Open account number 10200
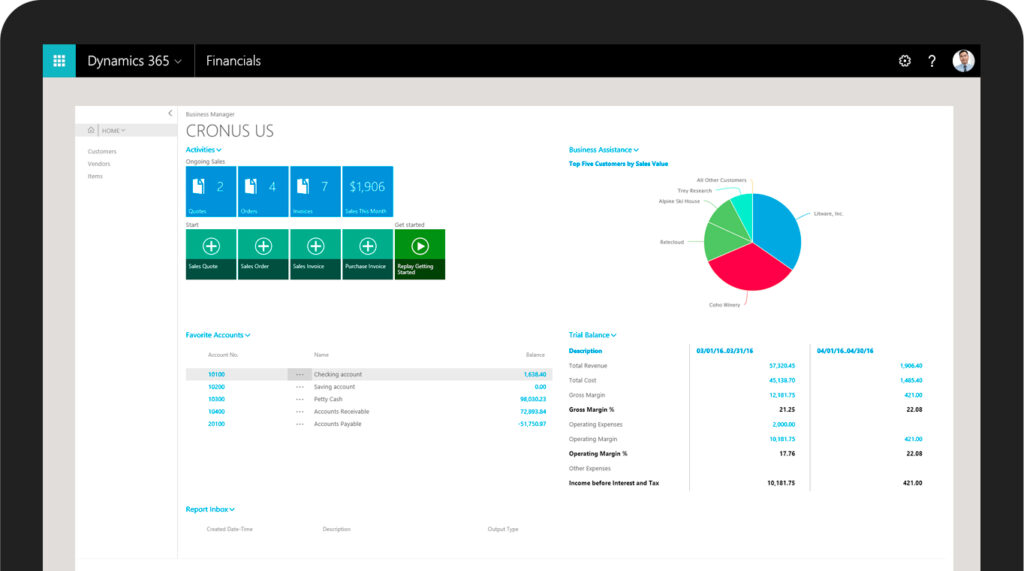The width and height of the screenshot is (1024, 571). tap(216, 387)
